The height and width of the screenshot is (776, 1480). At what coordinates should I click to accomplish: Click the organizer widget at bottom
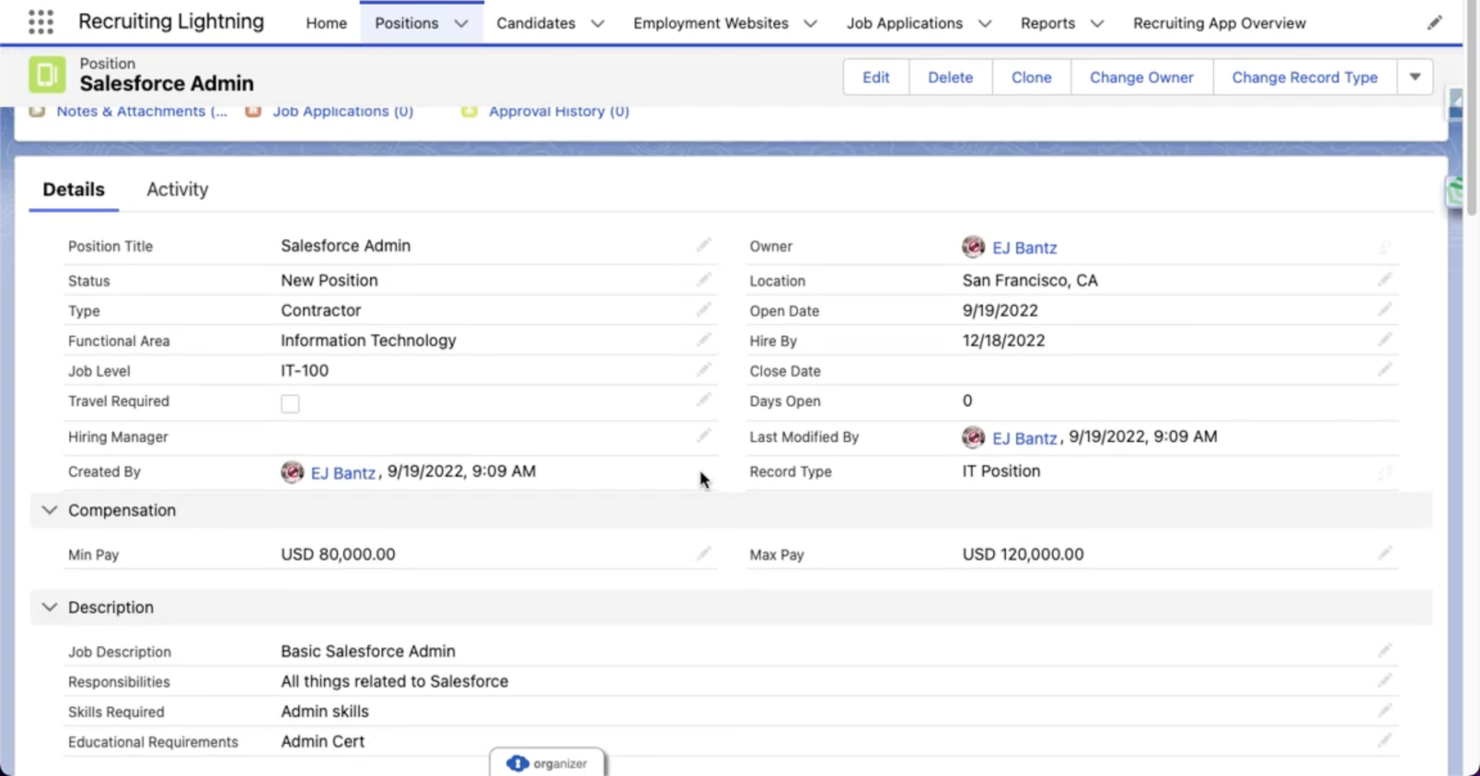[x=548, y=762]
